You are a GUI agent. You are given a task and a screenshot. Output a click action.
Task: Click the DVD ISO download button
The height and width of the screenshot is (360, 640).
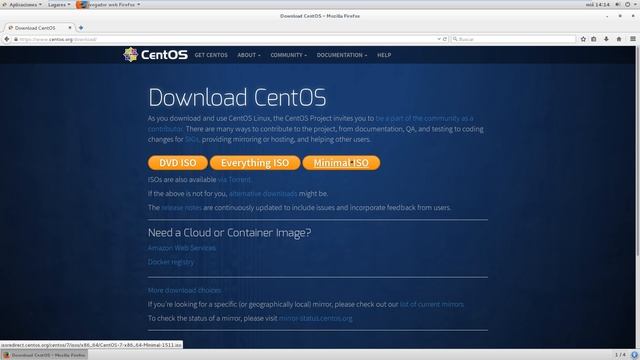pos(178,163)
